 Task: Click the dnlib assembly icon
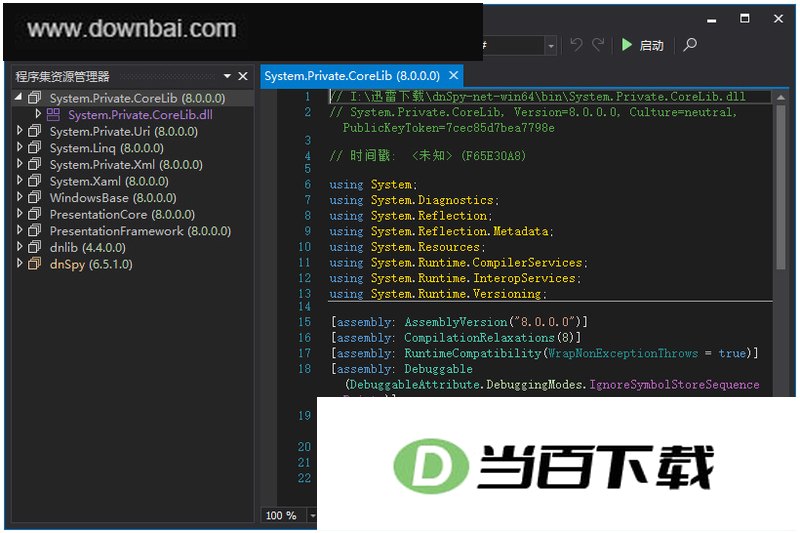click(x=35, y=247)
